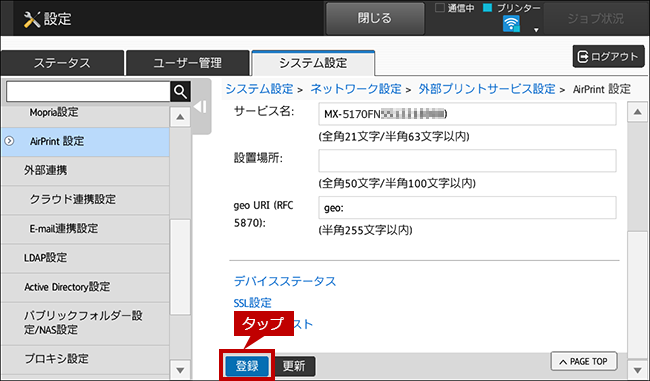Image resolution: width=650 pixels, height=381 pixels.
Task: Click the sidebar scroll down arrow
Action: click(180, 370)
